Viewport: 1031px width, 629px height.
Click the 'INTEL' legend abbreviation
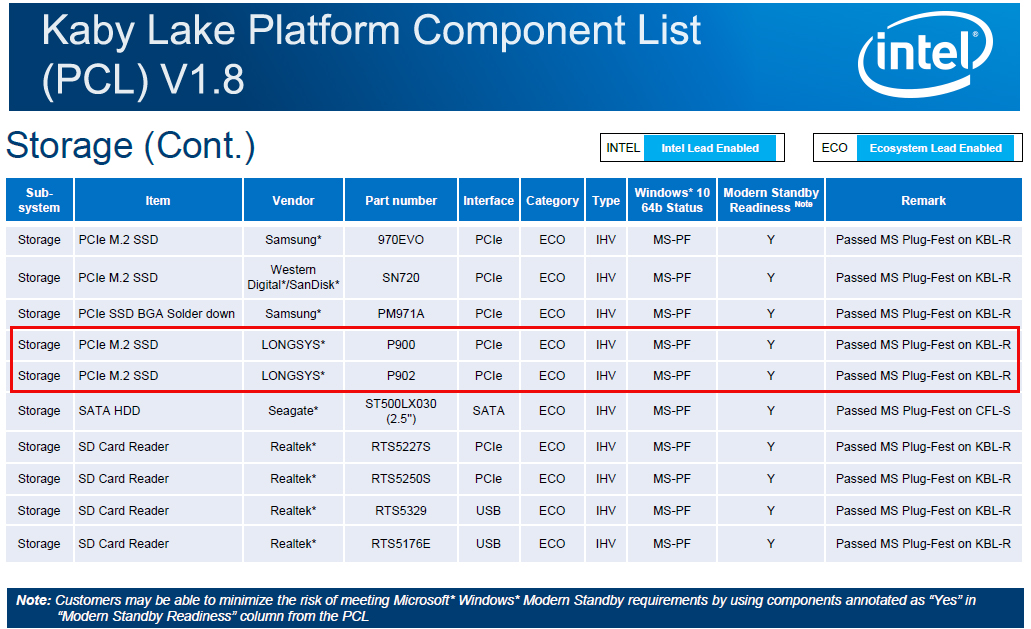click(x=623, y=148)
